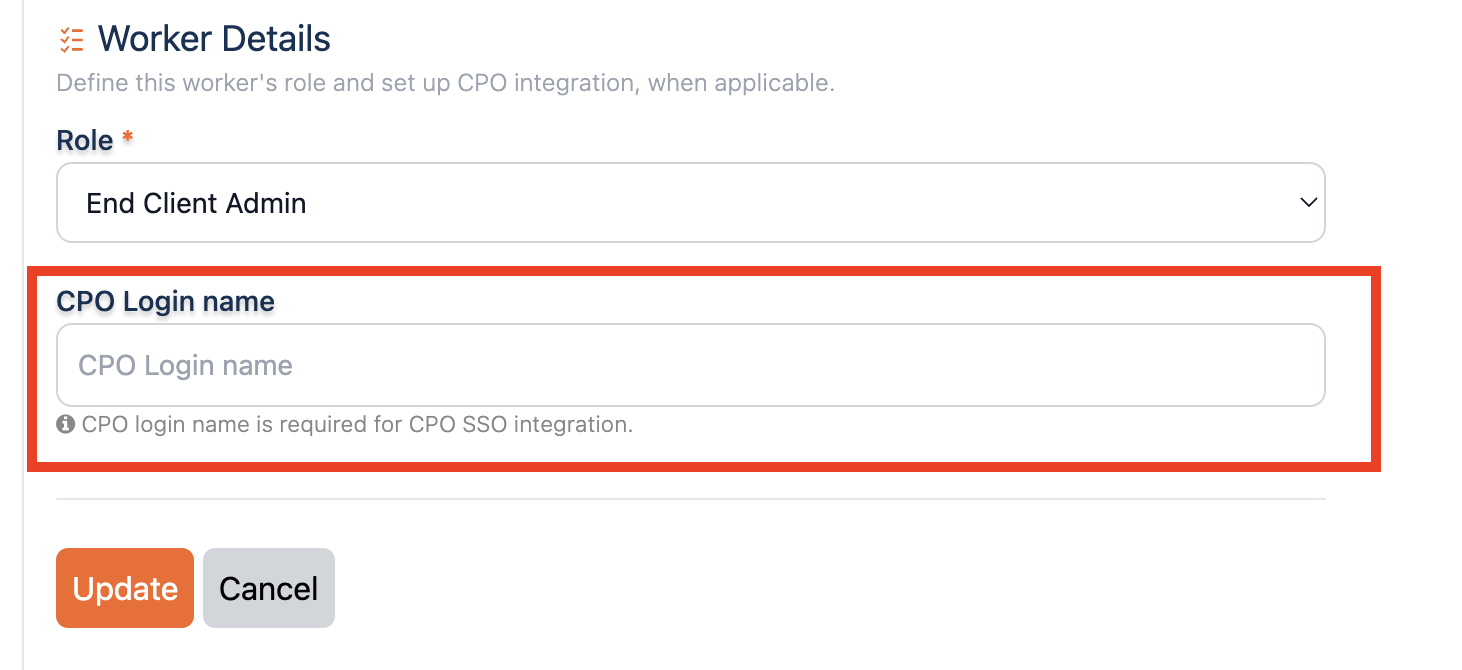Click the left vertical border line
The image size is (1462, 670).
23,335
